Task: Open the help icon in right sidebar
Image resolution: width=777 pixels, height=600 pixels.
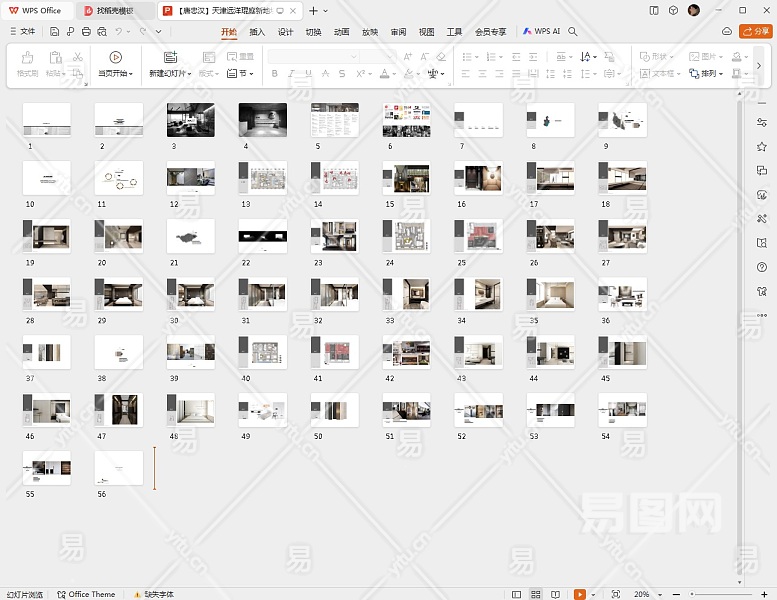Action: (762, 267)
